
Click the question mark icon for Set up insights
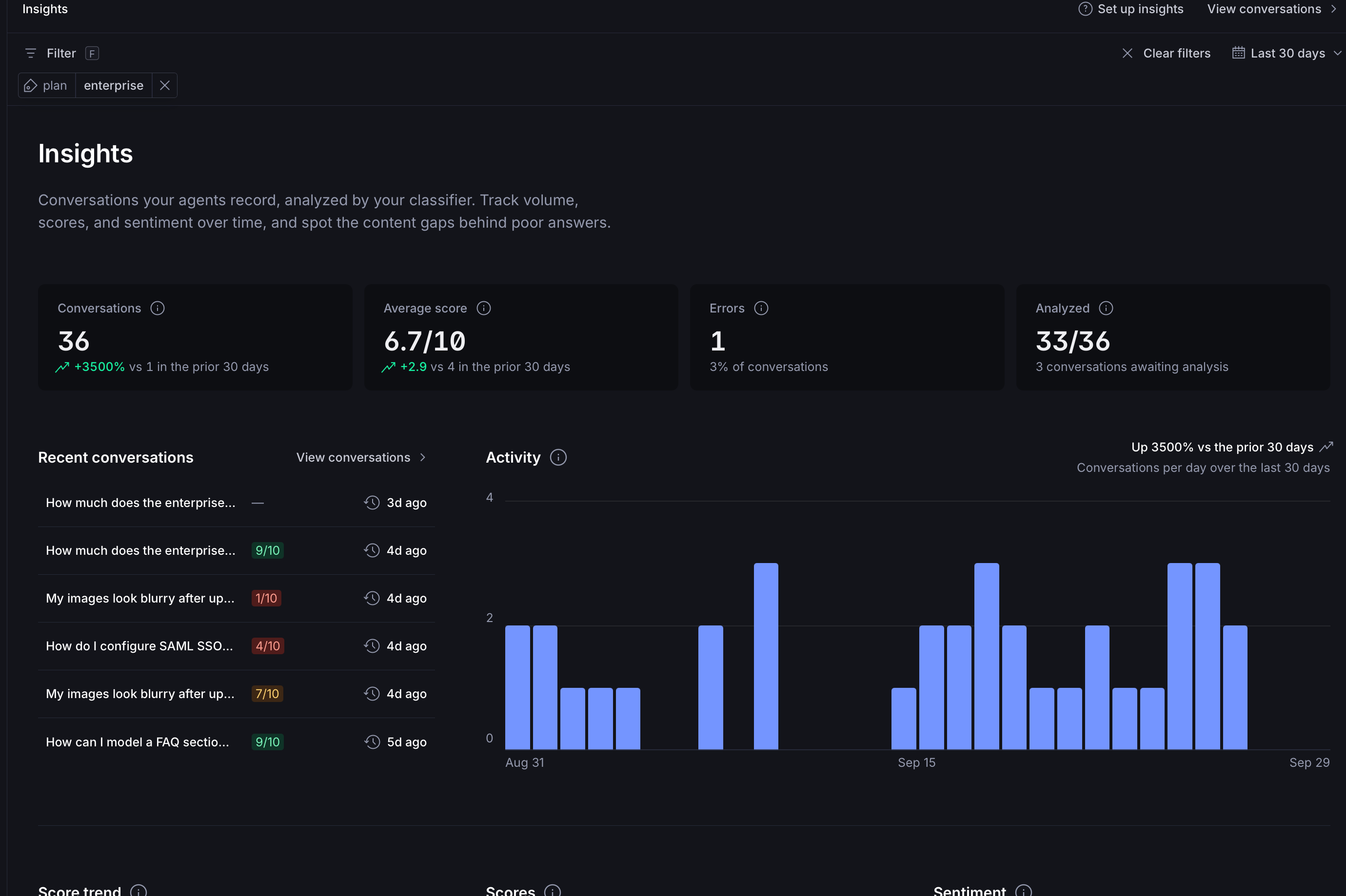tap(1085, 9)
